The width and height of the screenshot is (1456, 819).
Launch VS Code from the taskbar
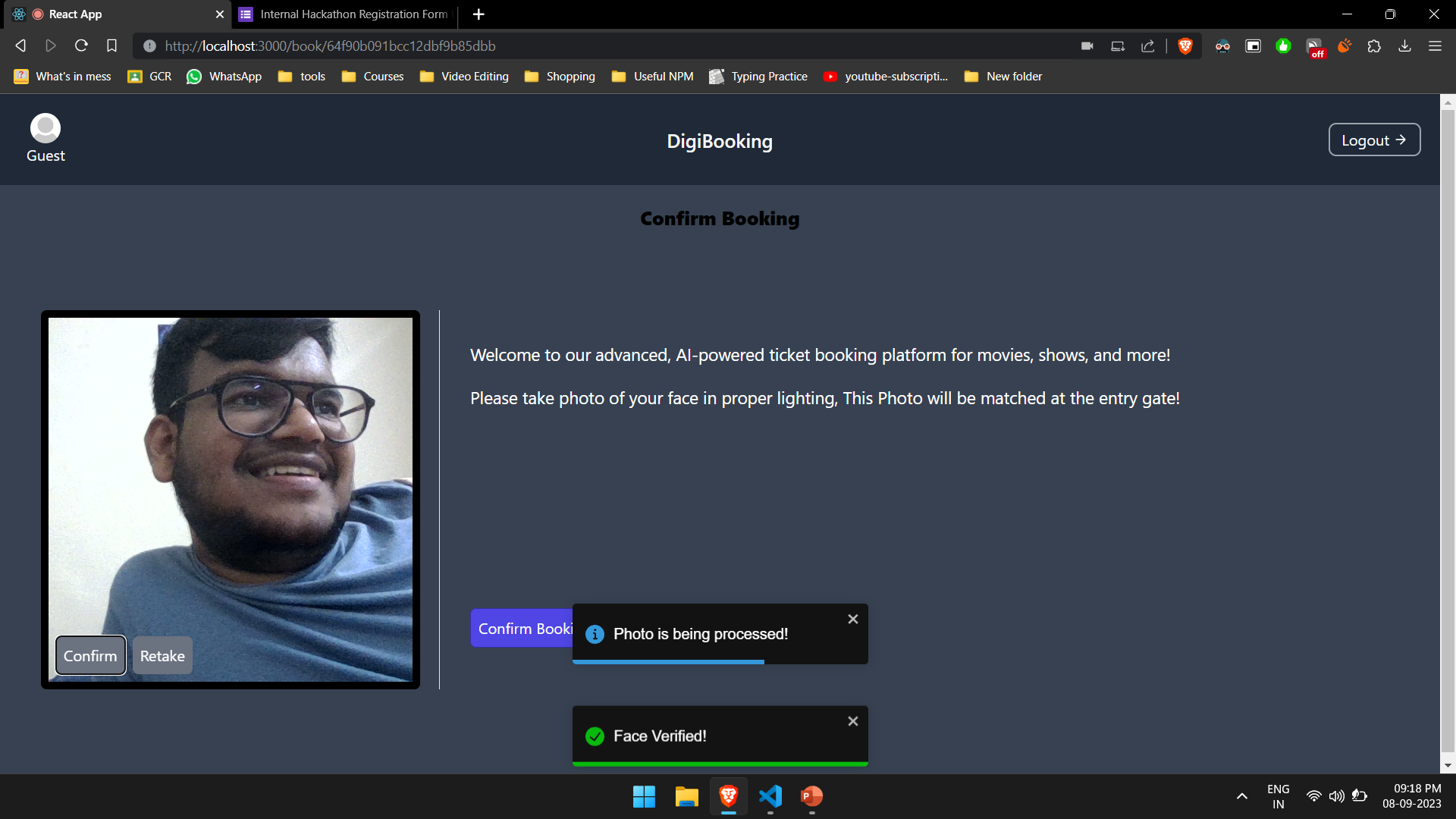point(770,797)
